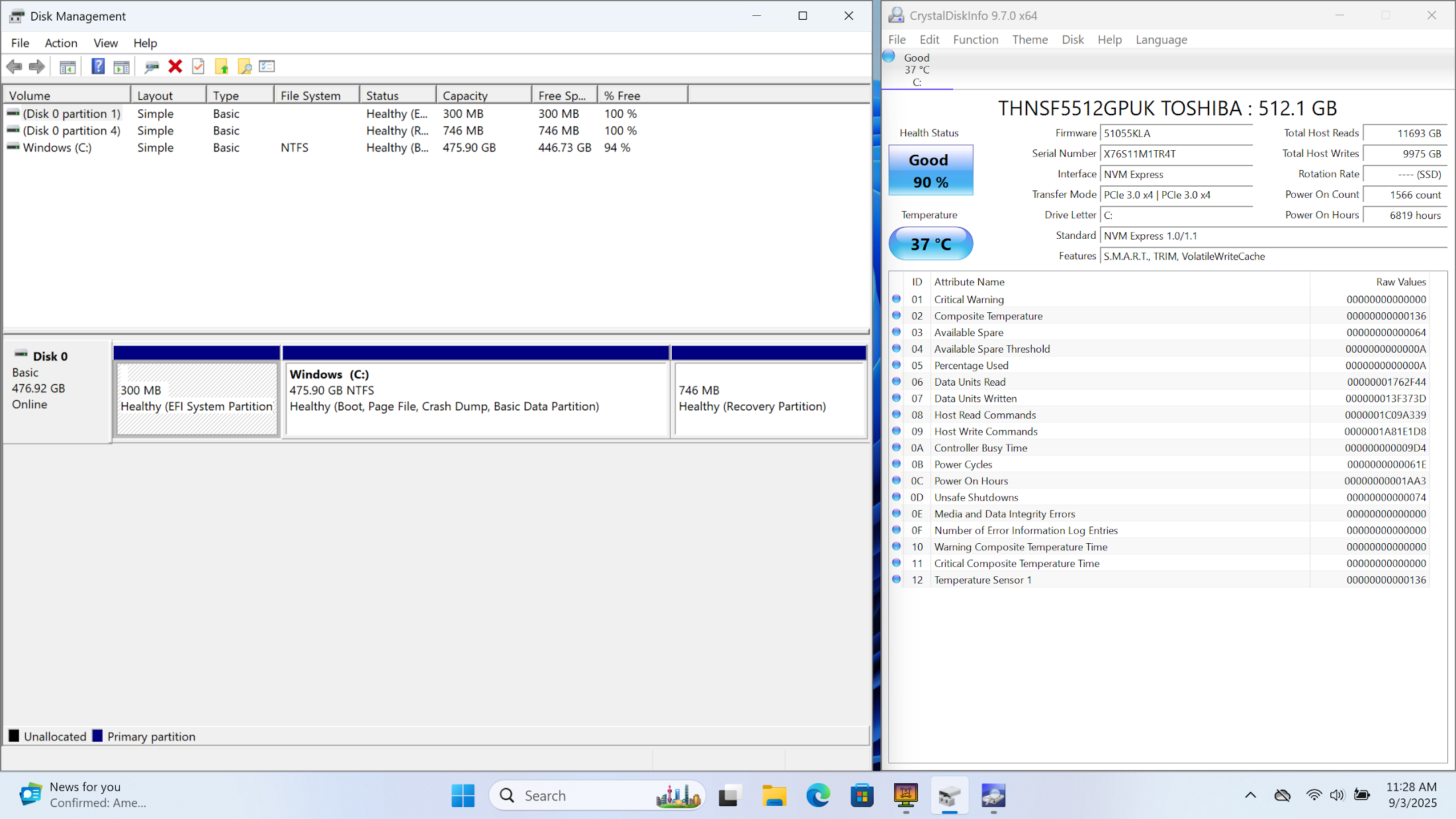Click the status orb for Unsafe Shutdowns
The image size is (1456, 819).
[x=896, y=497]
